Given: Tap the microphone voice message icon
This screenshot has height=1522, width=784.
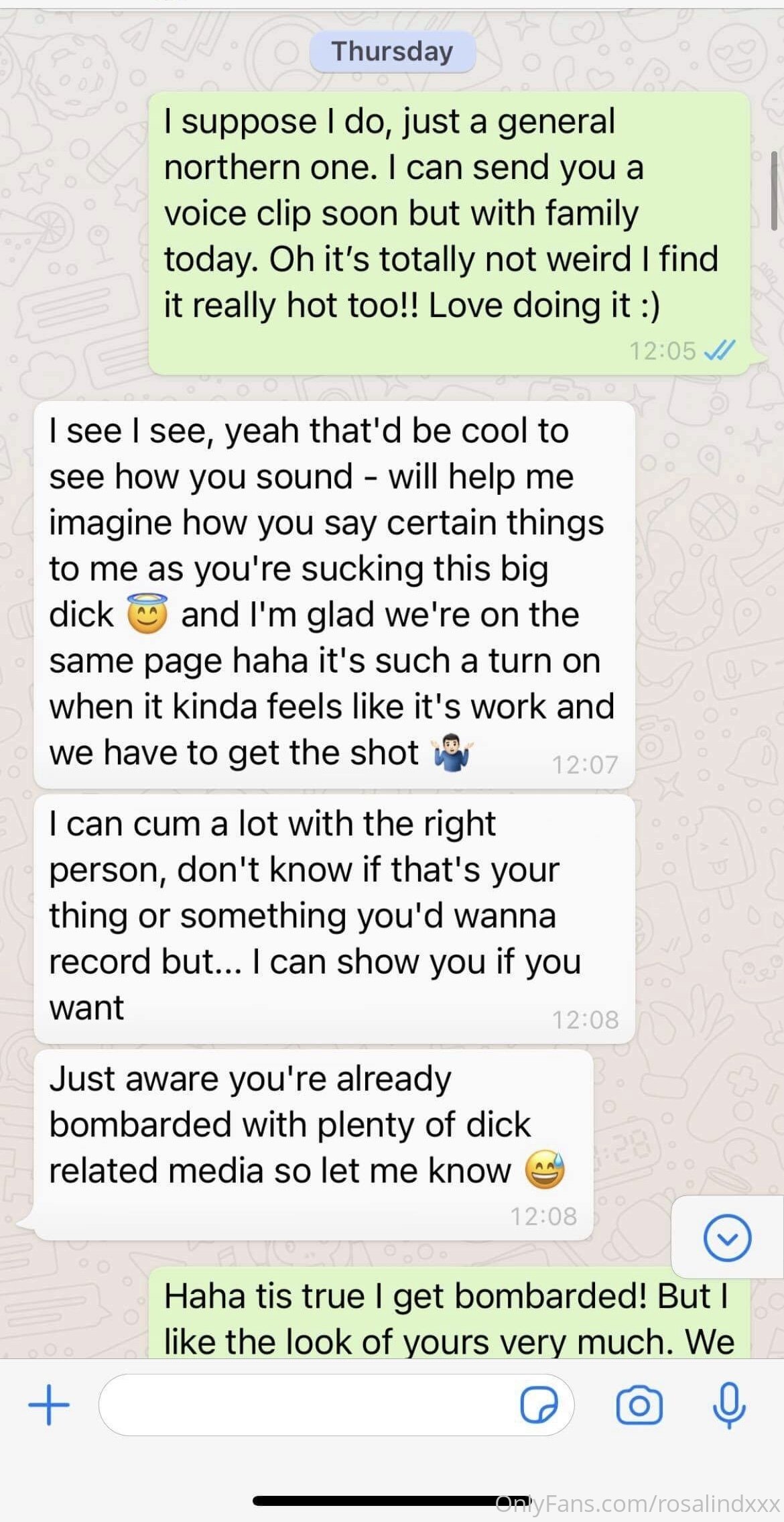Looking at the screenshot, I should coord(729,1405).
